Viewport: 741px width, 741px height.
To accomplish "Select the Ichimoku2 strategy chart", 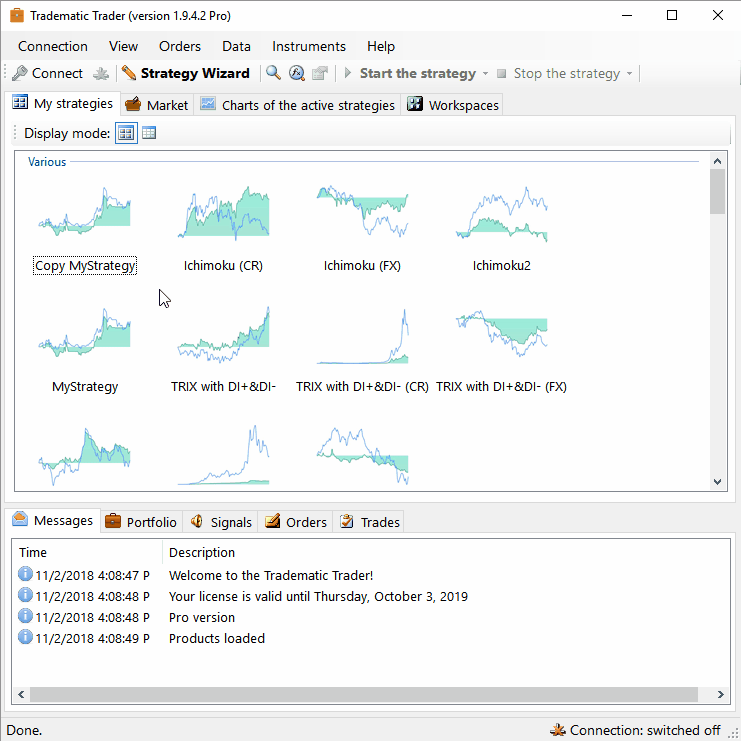I will coord(501,214).
